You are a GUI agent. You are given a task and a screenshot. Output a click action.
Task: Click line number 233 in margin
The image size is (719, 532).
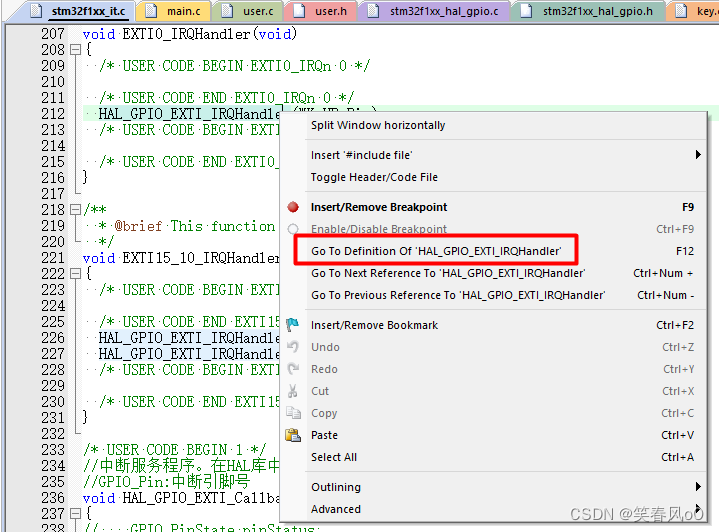53,450
